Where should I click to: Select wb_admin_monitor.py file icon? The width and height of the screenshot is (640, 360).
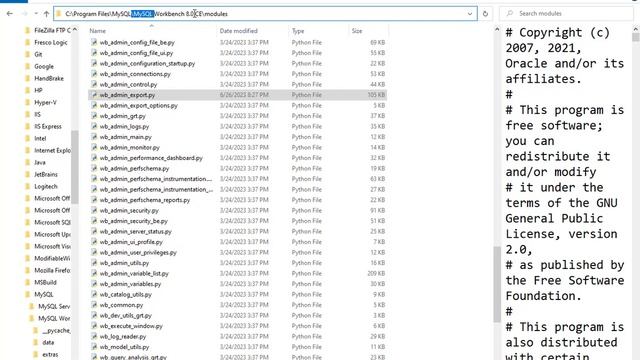coord(94,147)
